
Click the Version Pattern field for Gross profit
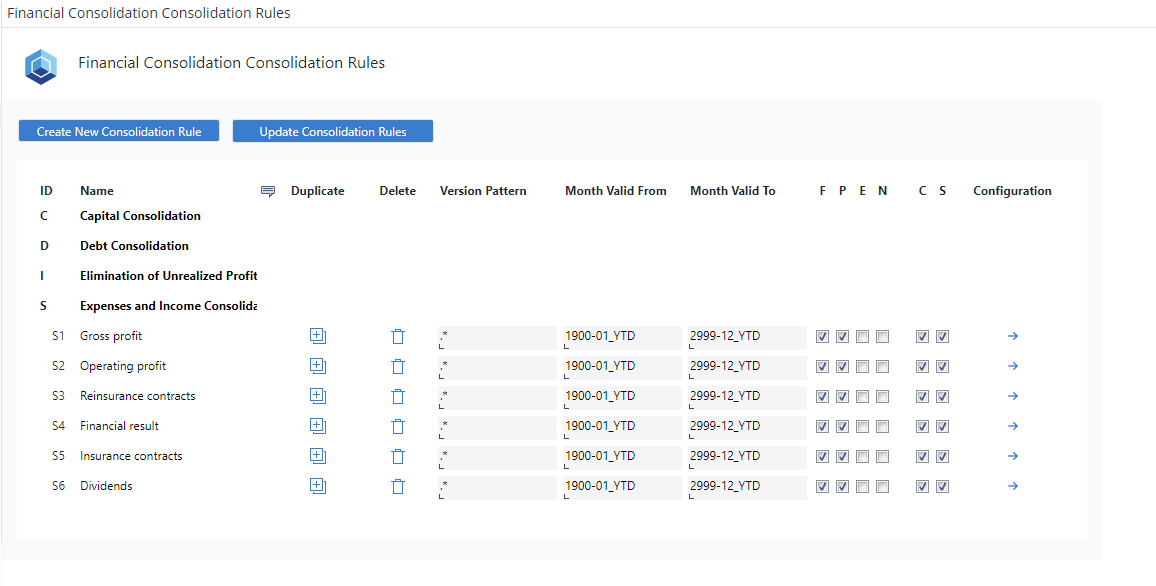pos(496,336)
